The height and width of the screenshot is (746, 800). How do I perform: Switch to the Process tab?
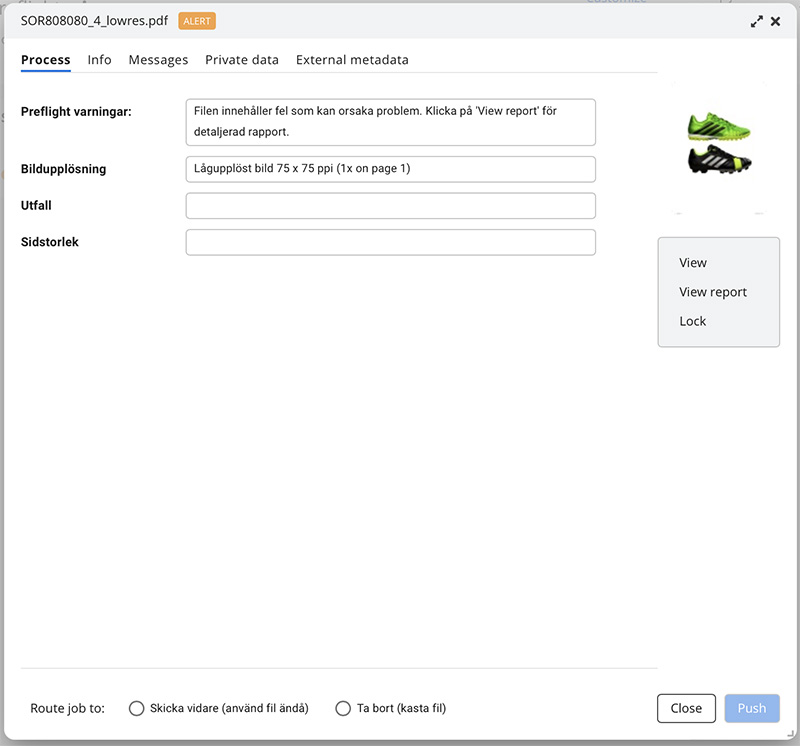[46, 60]
